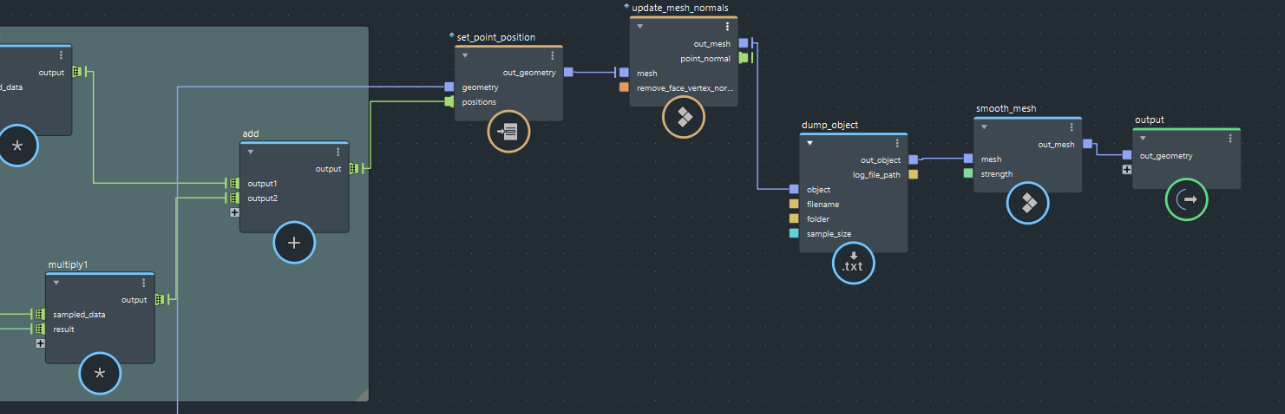The image size is (1285, 414).
Task: Select the update_mesh_normals node title
Action: click(x=680, y=8)
